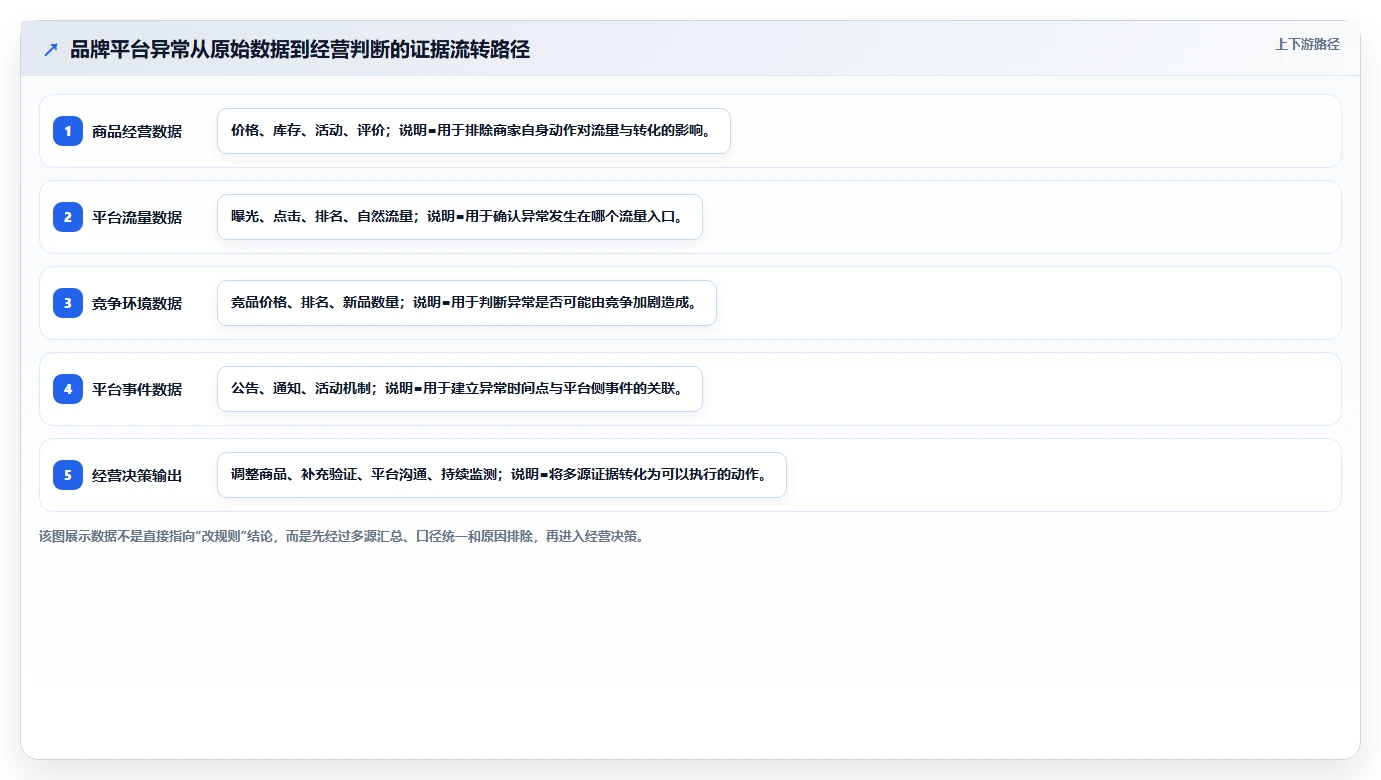Select the 竞争环境数据 label
The image size is (1381, 780).
coord(137,303)
